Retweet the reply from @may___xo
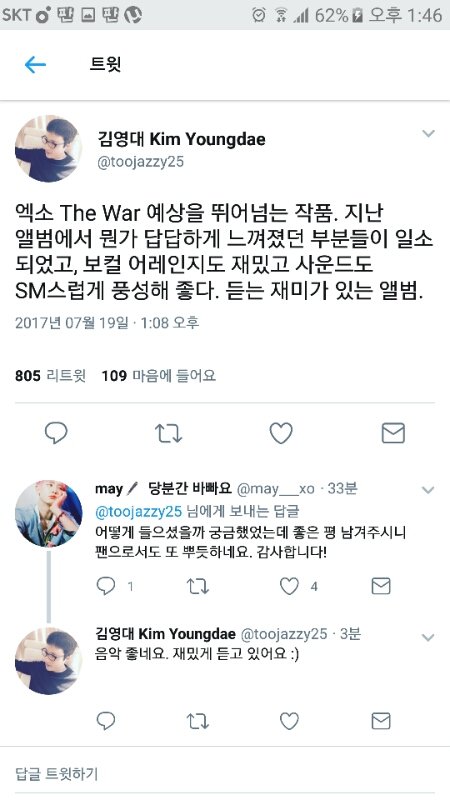 click(197, 586)
